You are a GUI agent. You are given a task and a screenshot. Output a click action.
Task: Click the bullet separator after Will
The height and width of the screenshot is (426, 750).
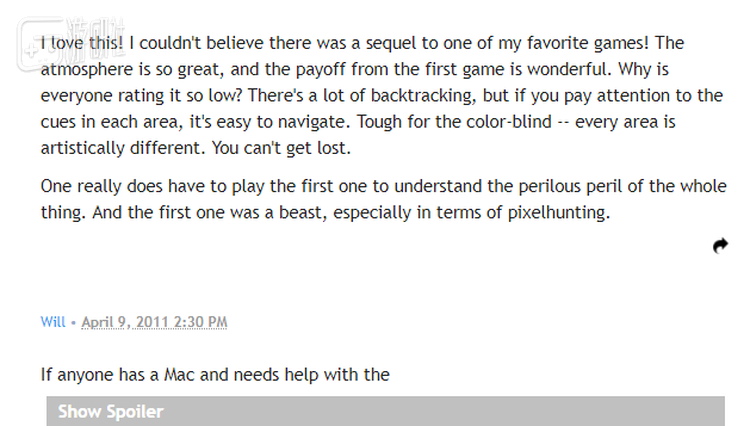tap(73, 321)
